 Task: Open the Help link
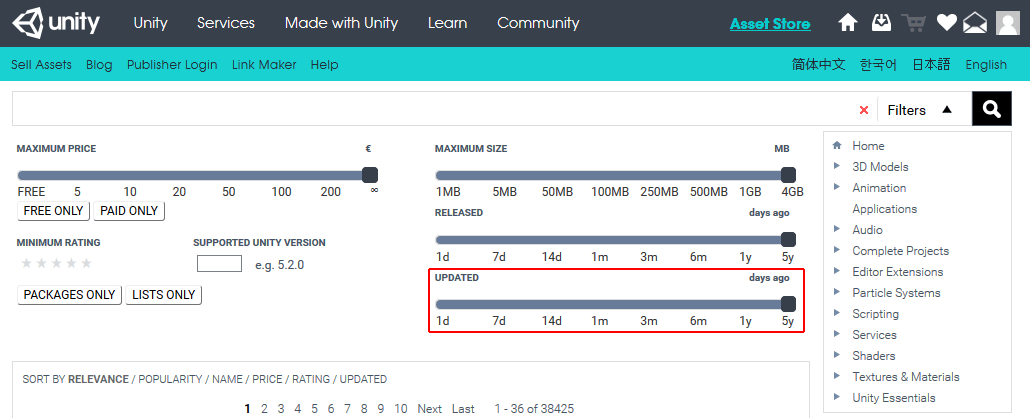click(x=325, y=65)
